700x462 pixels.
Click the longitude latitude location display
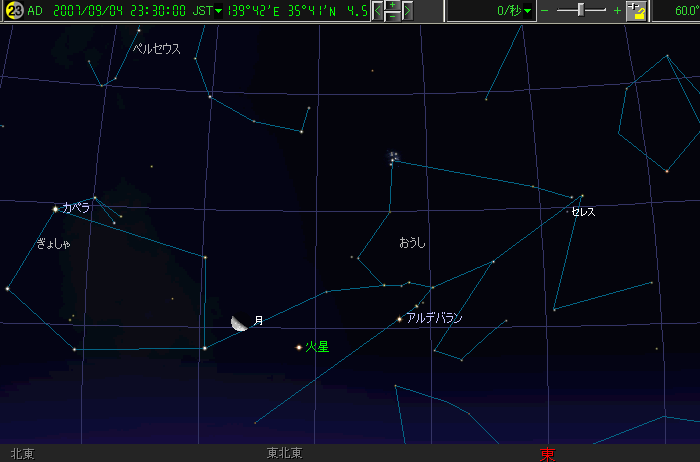tap(295, 11)
